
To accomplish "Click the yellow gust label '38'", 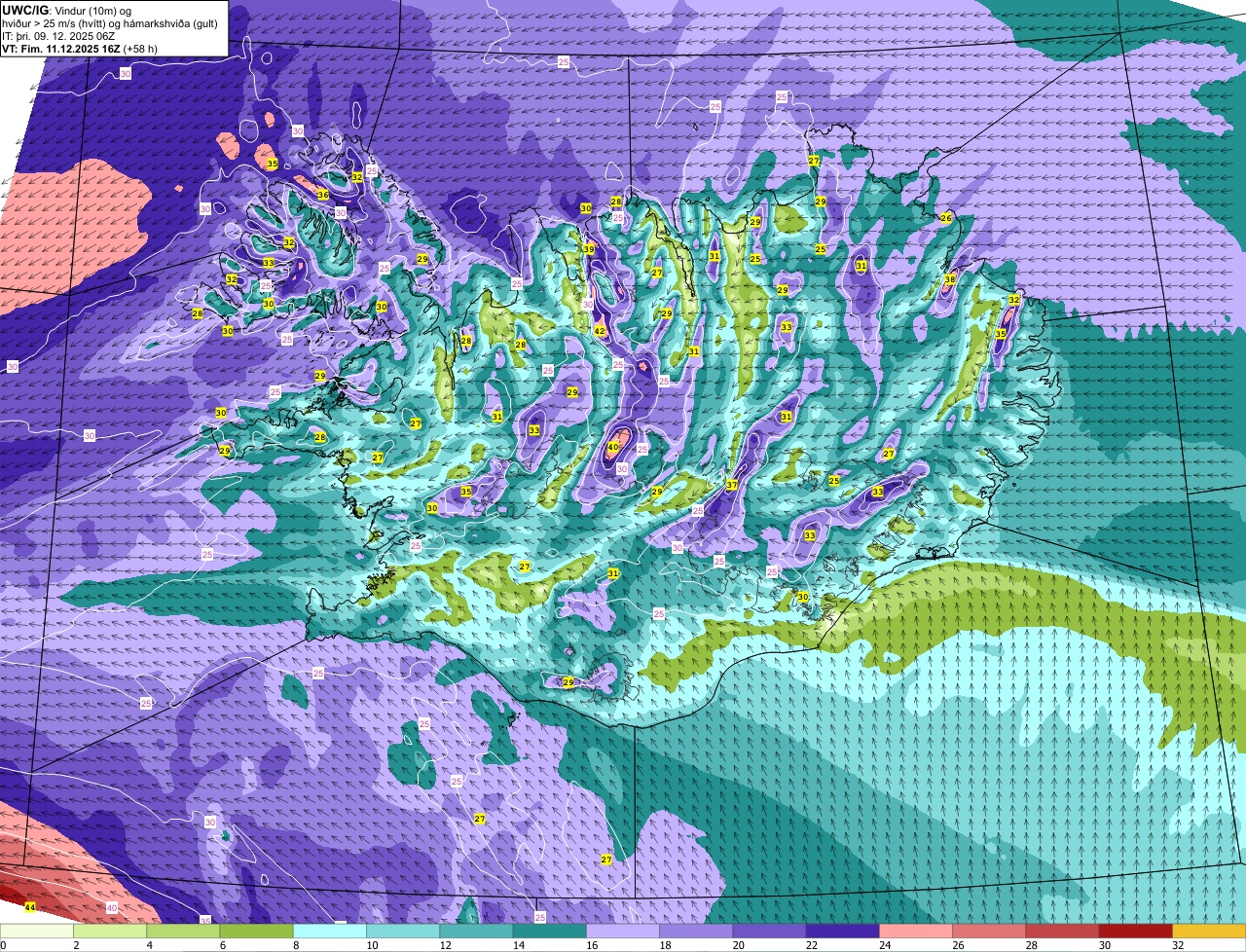I will click(950, 279).
